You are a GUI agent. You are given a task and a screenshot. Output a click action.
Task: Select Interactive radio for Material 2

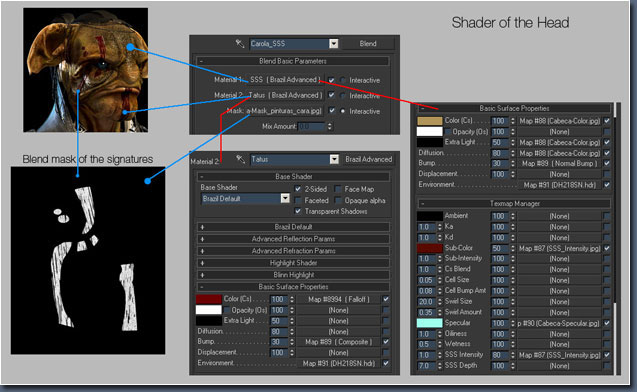coord(343,95)
